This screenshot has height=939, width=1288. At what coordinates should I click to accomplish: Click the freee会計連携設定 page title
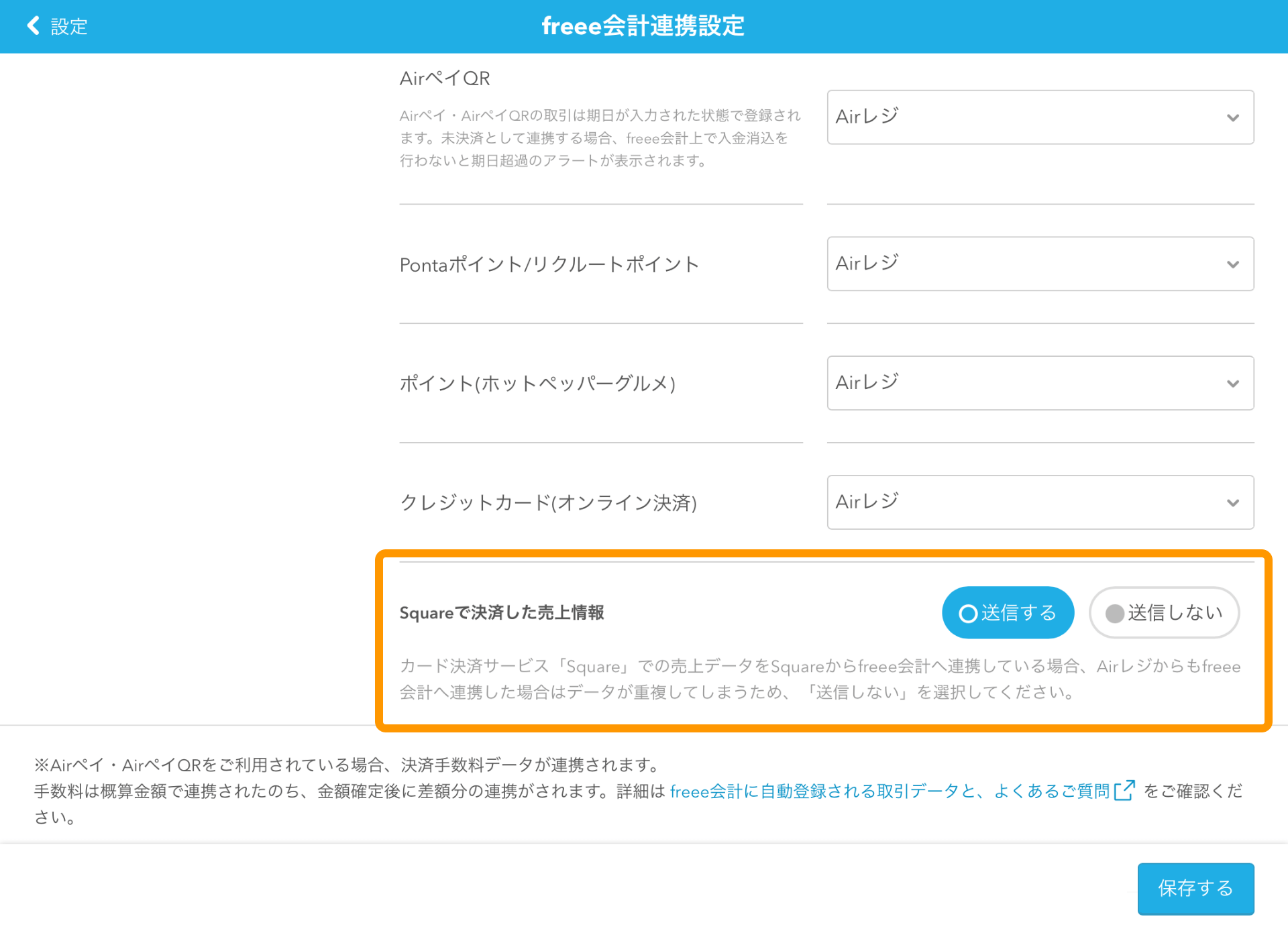point(643,26)
